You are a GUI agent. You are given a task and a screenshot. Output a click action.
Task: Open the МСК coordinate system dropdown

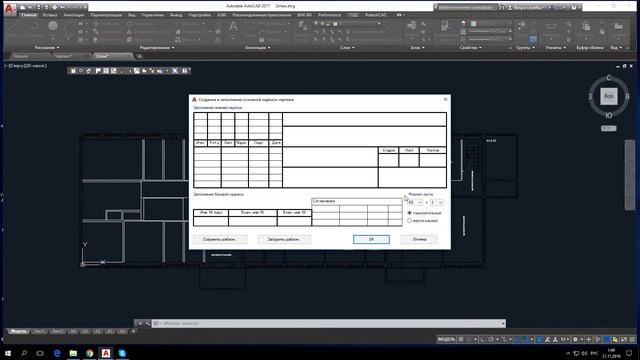609,128
